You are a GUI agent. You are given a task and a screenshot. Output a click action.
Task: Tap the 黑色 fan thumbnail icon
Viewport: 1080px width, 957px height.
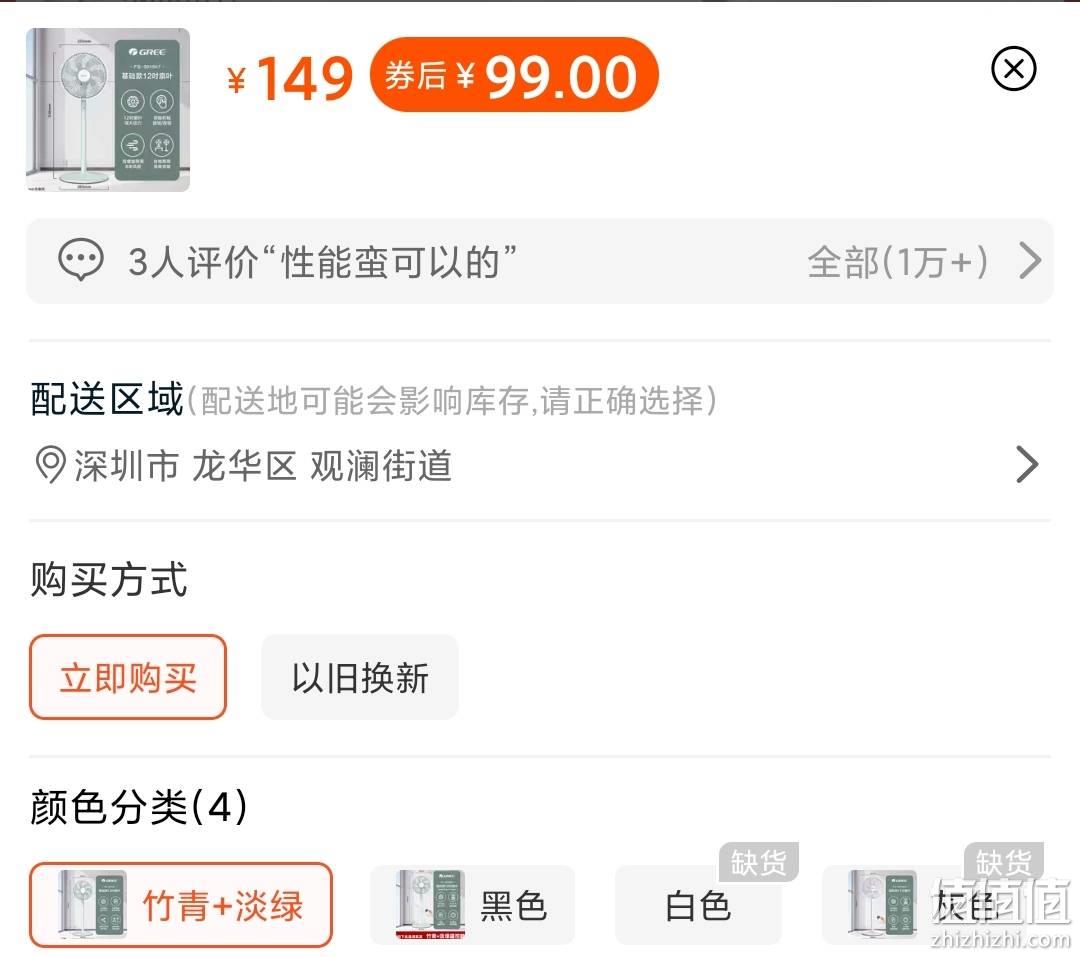click(430, 905)
